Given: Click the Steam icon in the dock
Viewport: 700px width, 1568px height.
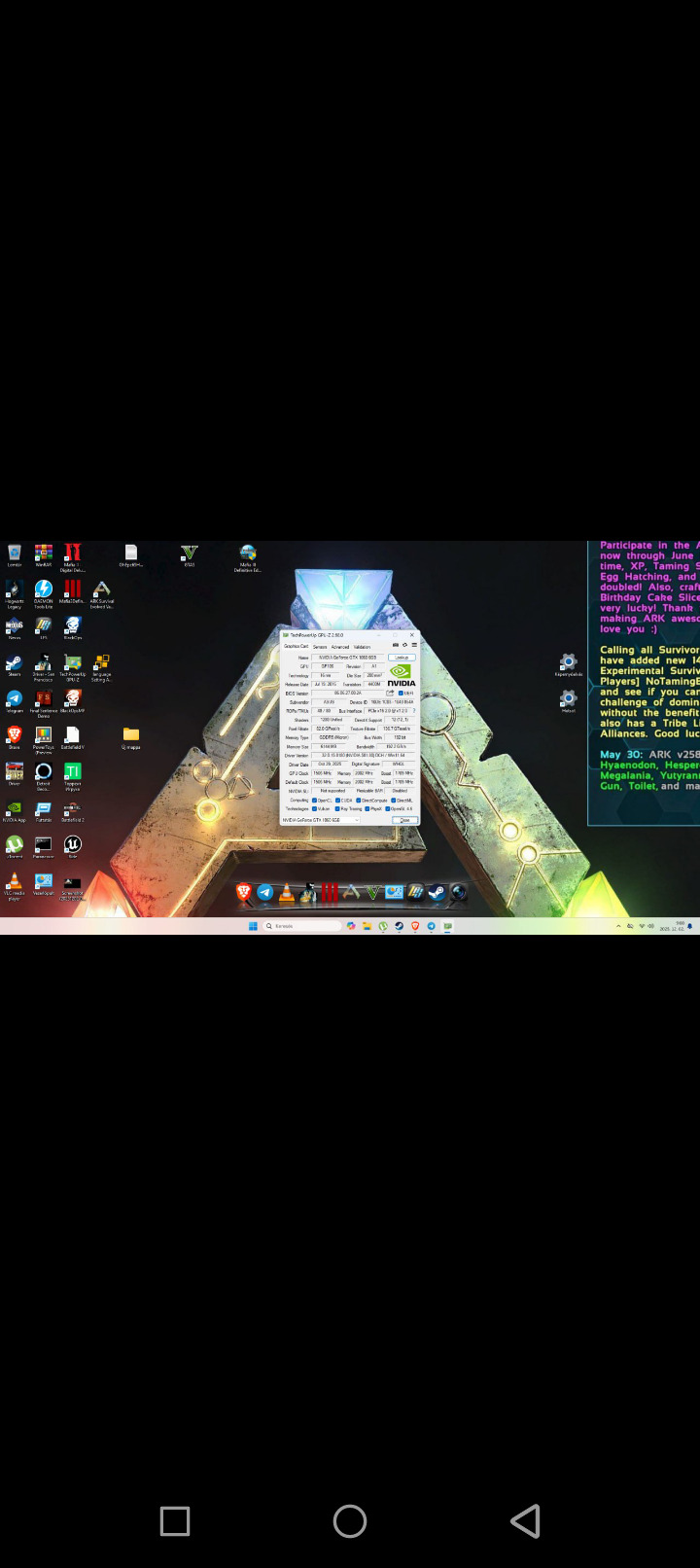Looking at the screenshot, I should 437,892.
